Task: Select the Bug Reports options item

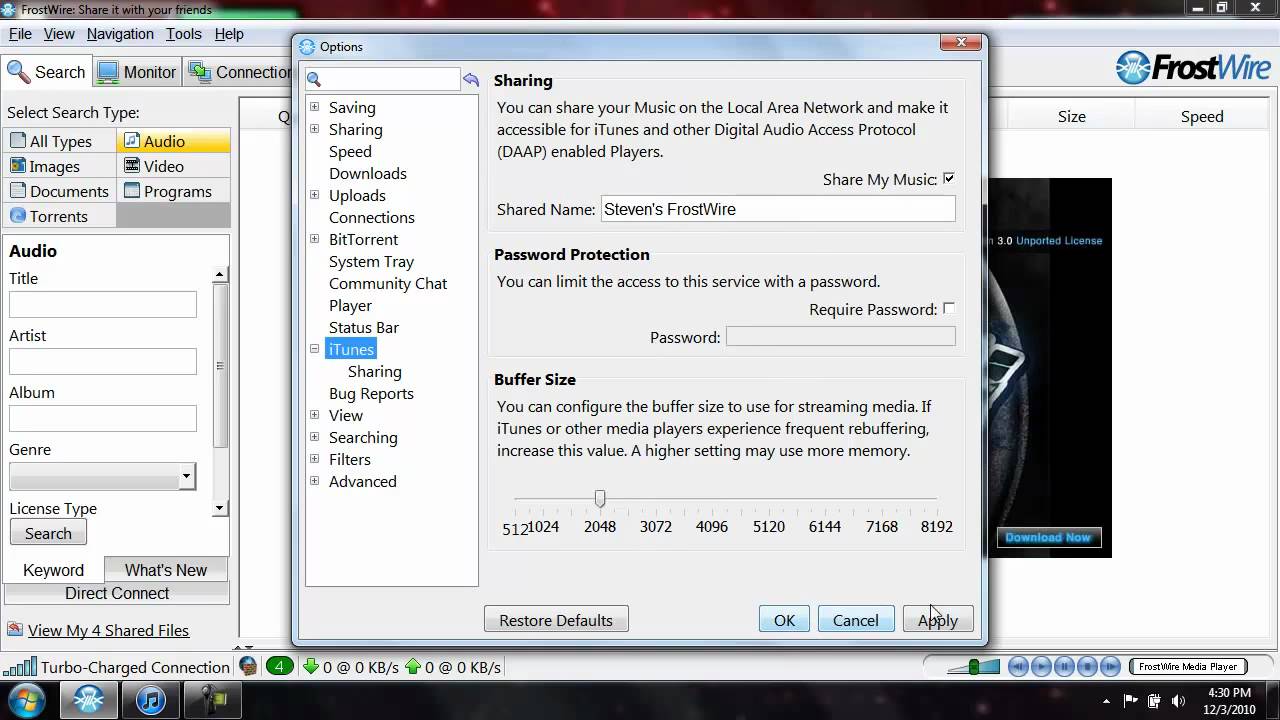Action: [371, 393]
